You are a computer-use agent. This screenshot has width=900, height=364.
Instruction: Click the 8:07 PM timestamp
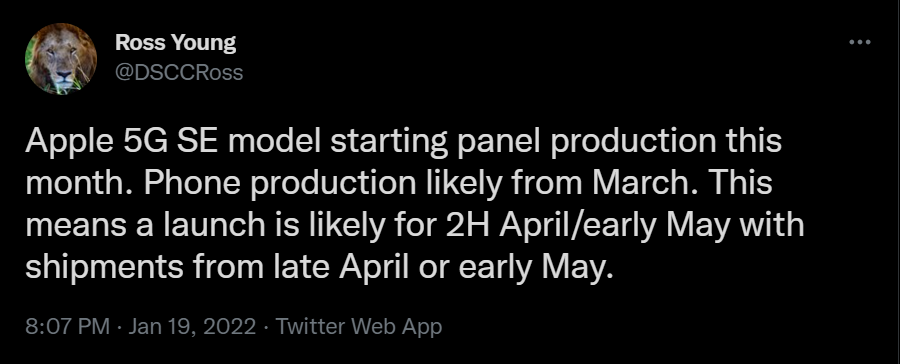click(x=67, y=327)
